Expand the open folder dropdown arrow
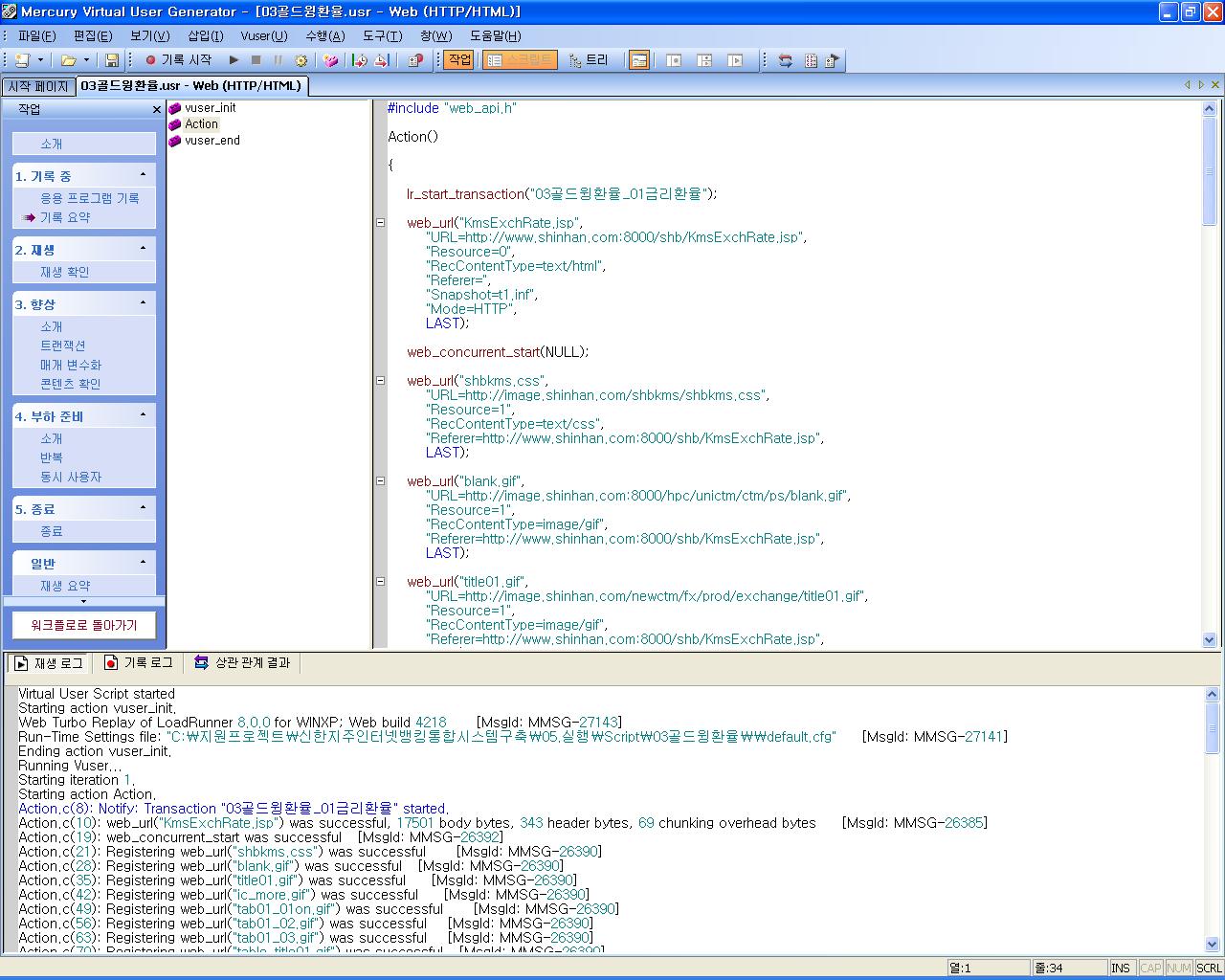The height and width of the screenshot is (980, 1225). coord(86,60)
